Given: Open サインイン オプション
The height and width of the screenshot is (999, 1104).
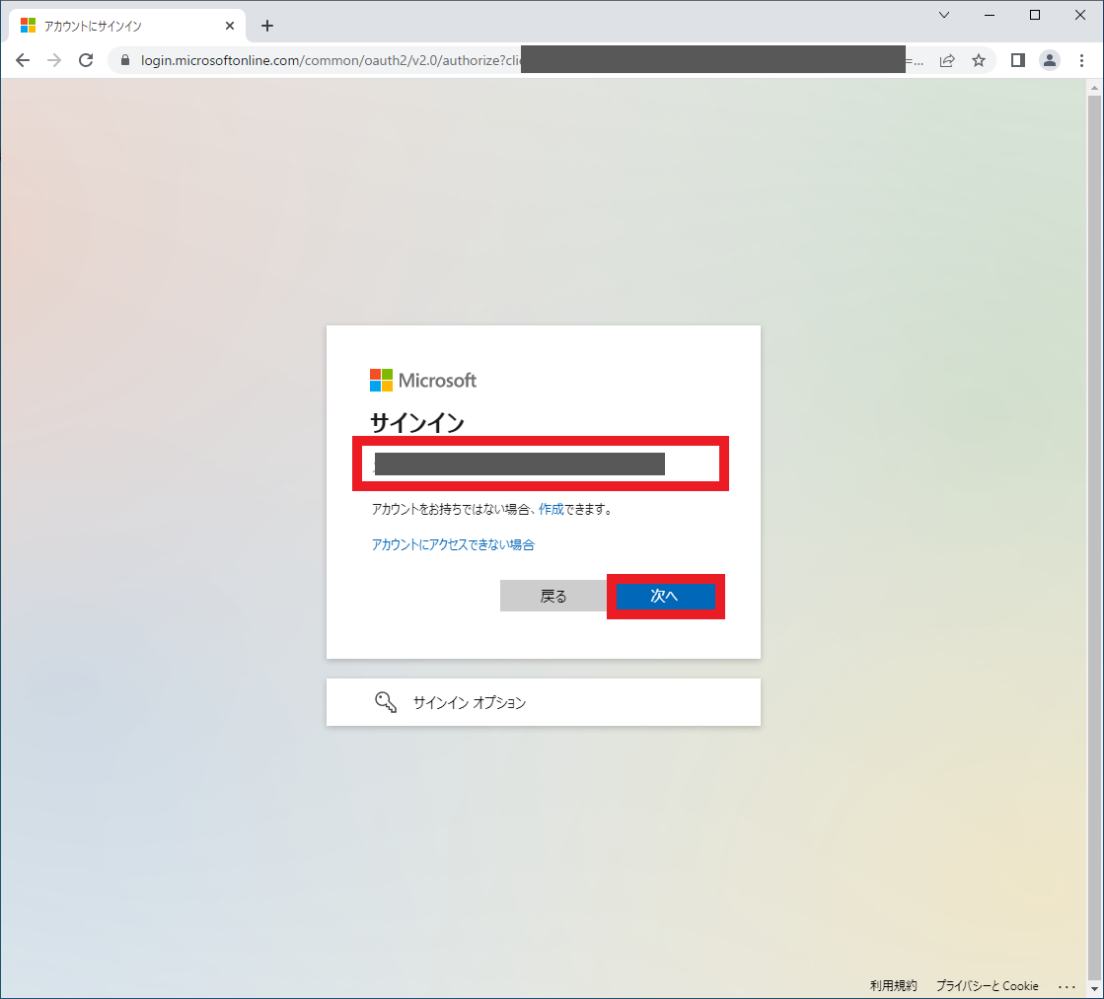Looking at the screenshot, I should click(544, 702).
